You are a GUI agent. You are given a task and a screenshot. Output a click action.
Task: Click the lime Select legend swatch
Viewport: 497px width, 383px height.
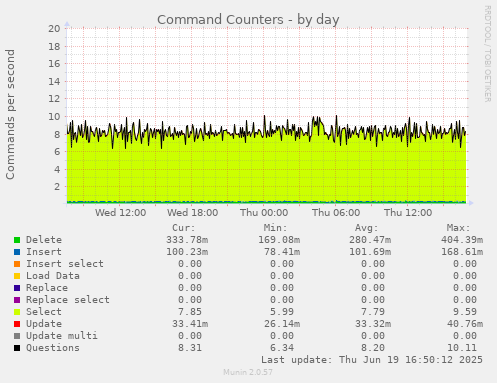tap(17, 312)
